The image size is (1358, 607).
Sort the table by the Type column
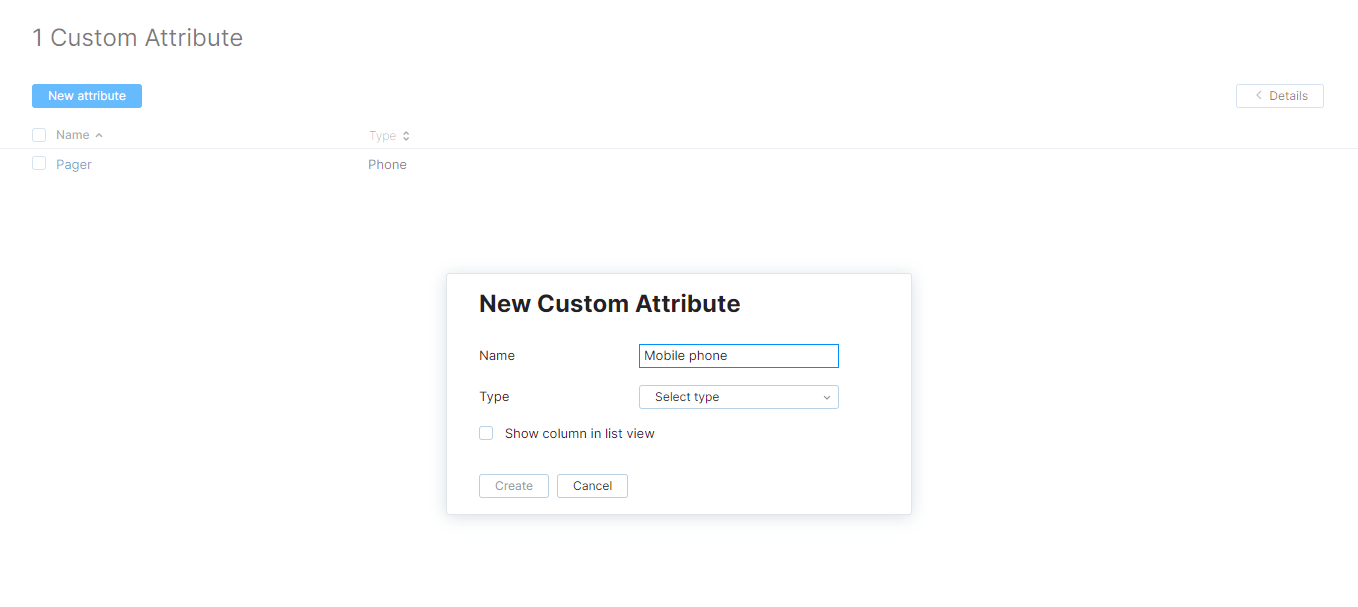pyautogui.click(x=381, y=135)
